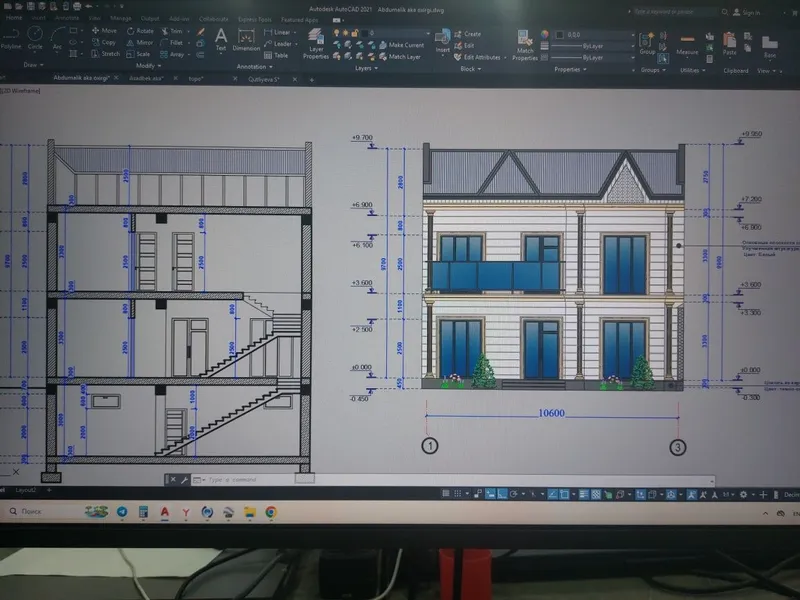The width and height of the screenshot is (800, 600).
Task: Click the Insert block icon
Action: tap(442, 41)
